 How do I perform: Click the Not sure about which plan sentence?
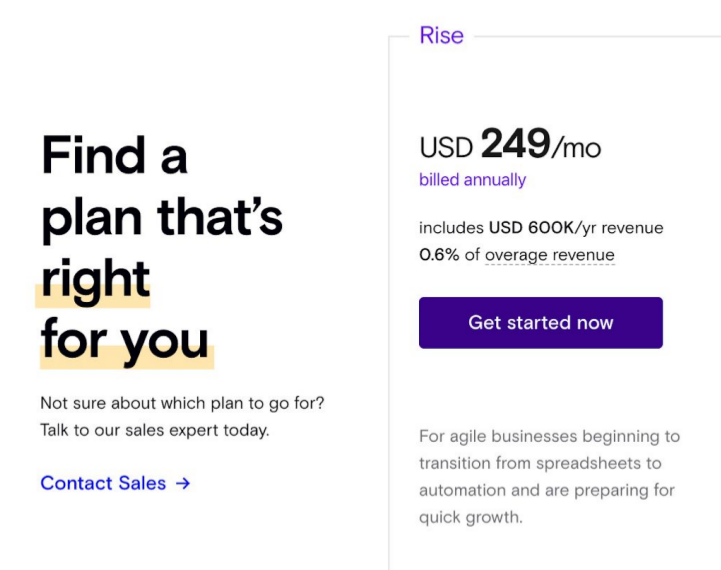click(x=182, y=404)
